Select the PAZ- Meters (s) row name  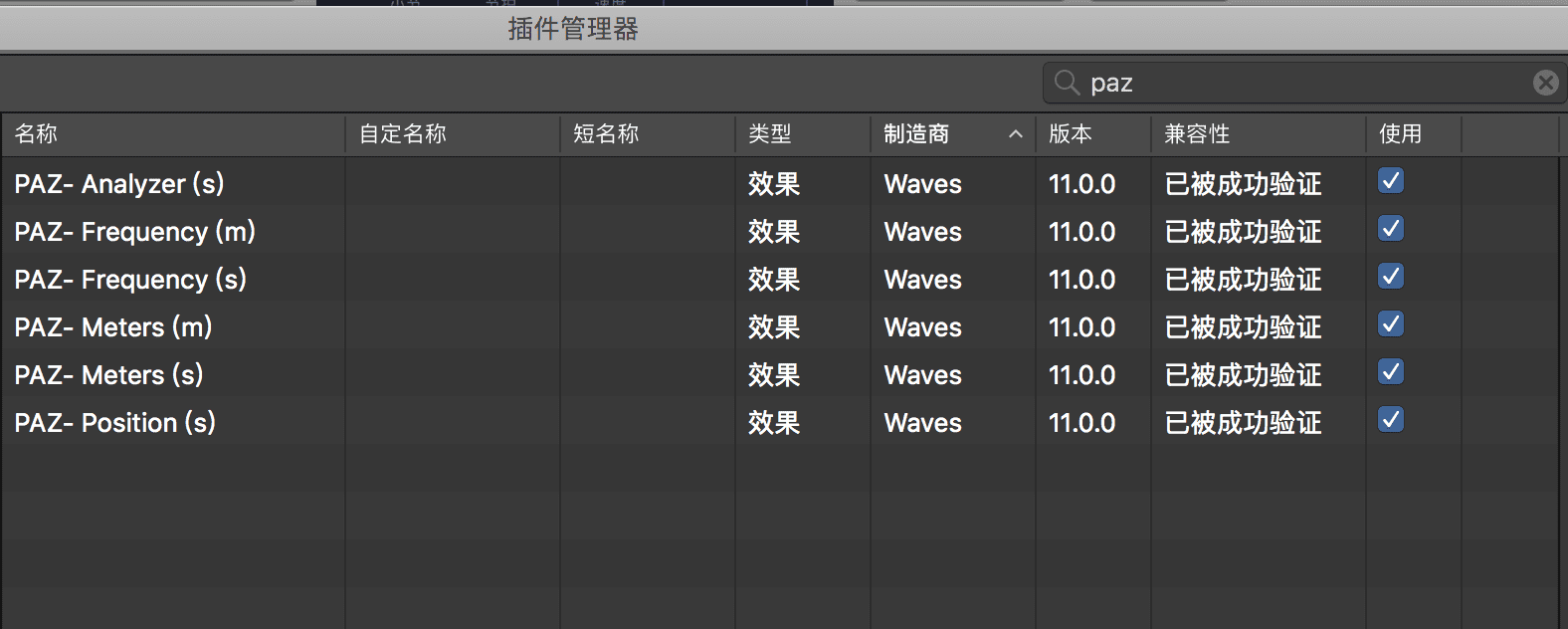(x=109, y=375)
